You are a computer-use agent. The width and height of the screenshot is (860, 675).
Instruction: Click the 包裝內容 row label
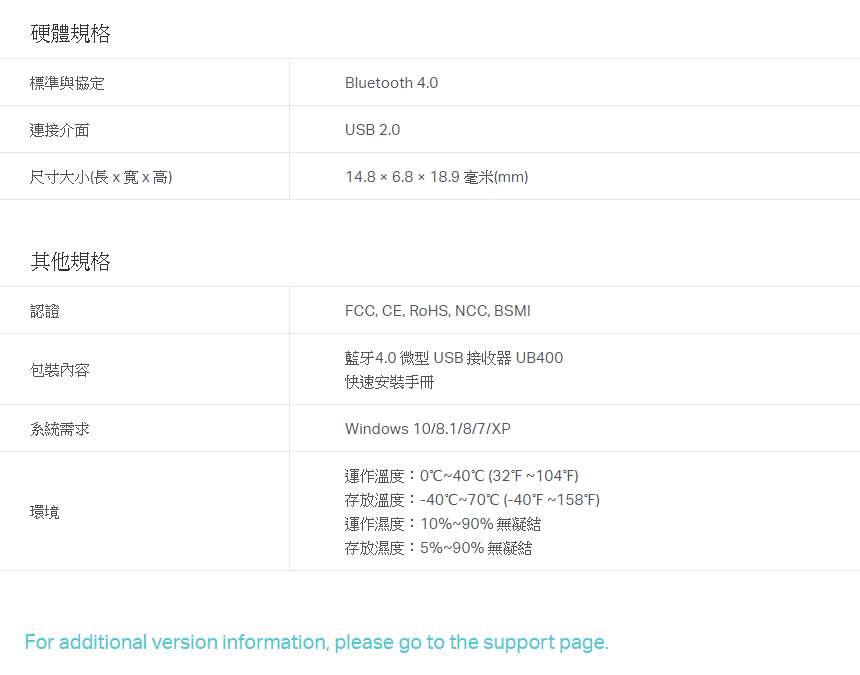tap(59, 370)
